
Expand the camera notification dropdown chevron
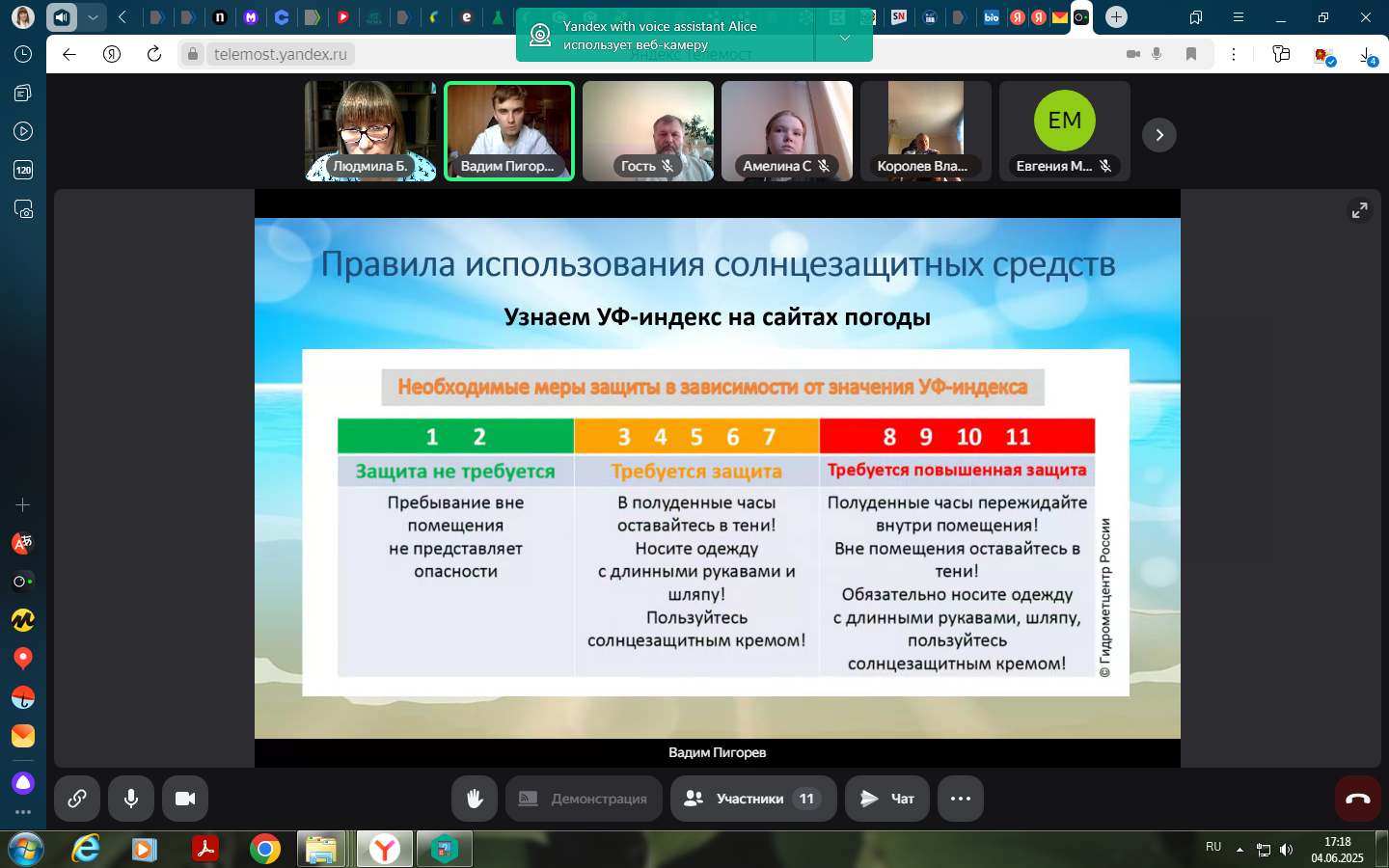[844, 39]
